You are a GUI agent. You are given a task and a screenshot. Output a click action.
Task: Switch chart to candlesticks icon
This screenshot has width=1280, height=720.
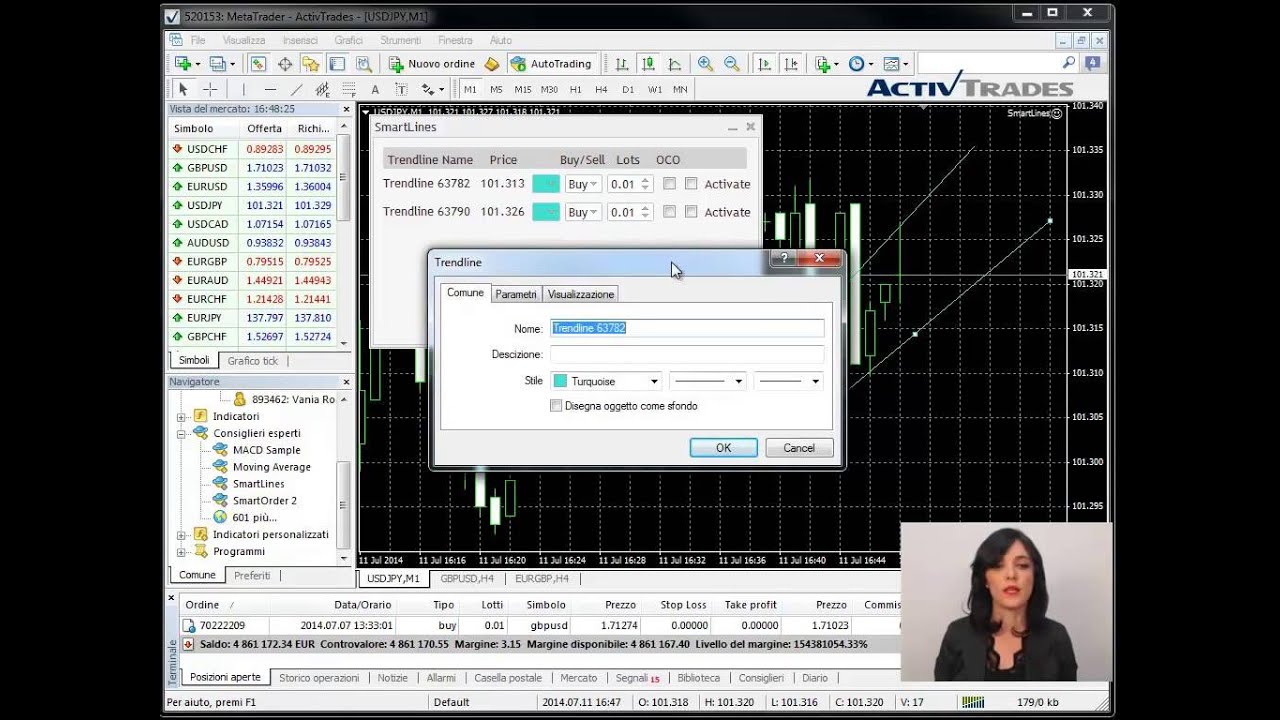tap(648, 64)
